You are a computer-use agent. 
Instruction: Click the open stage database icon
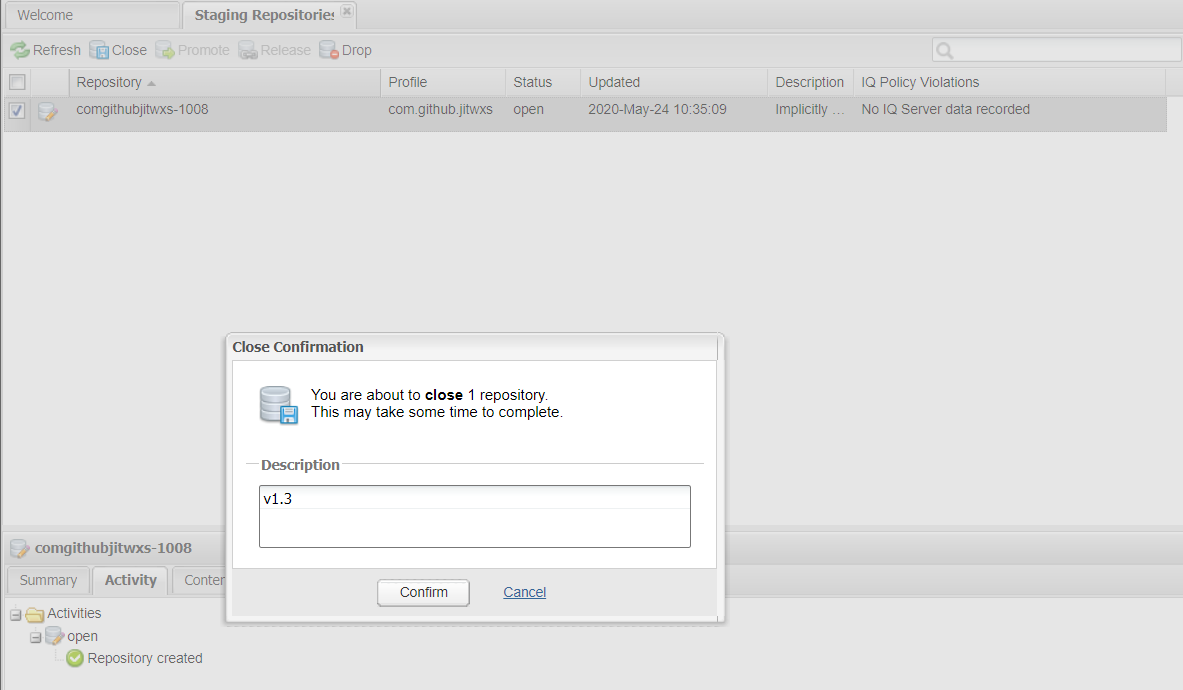click(x=54, y=636)
